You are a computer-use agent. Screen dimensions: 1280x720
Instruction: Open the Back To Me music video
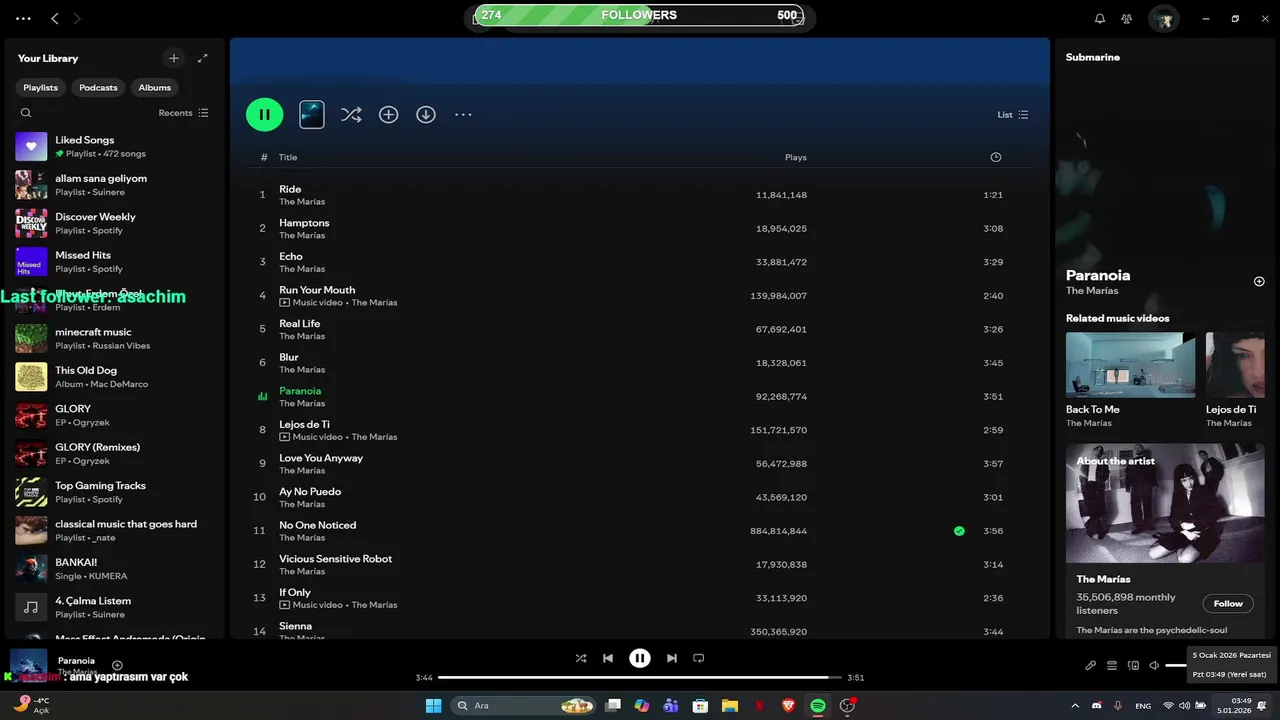1130,380
